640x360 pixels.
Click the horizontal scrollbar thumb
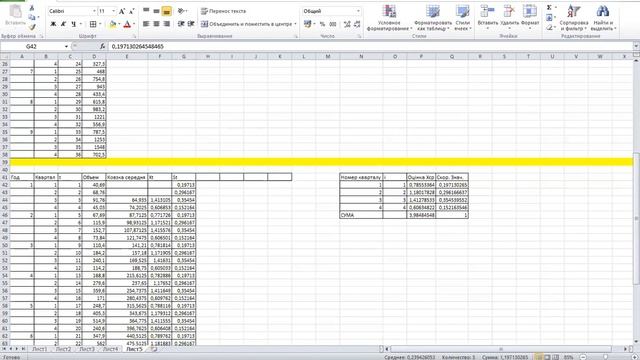(501, 349)
